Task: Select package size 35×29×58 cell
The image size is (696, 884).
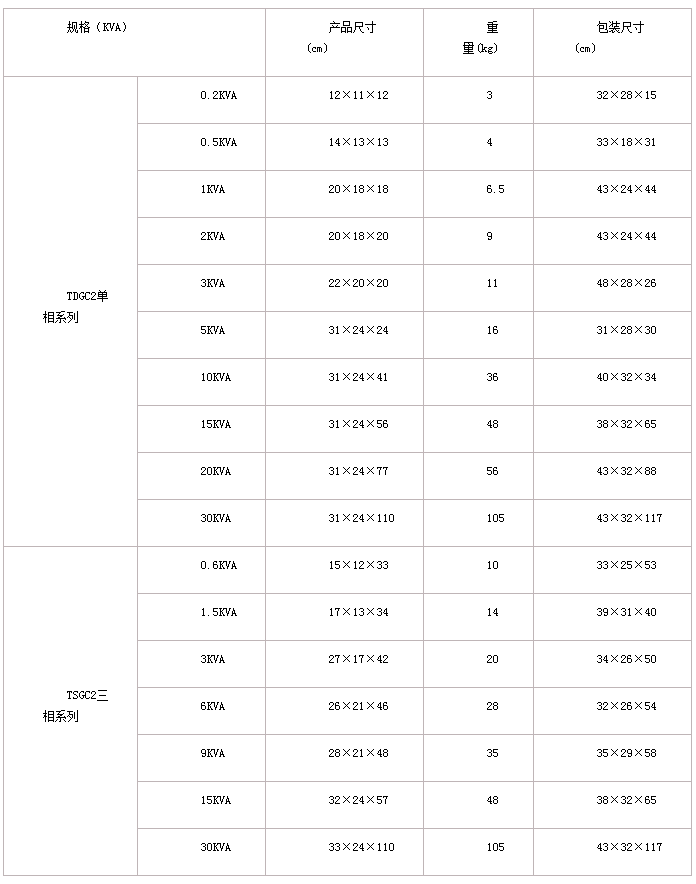Action: [626, 753]
